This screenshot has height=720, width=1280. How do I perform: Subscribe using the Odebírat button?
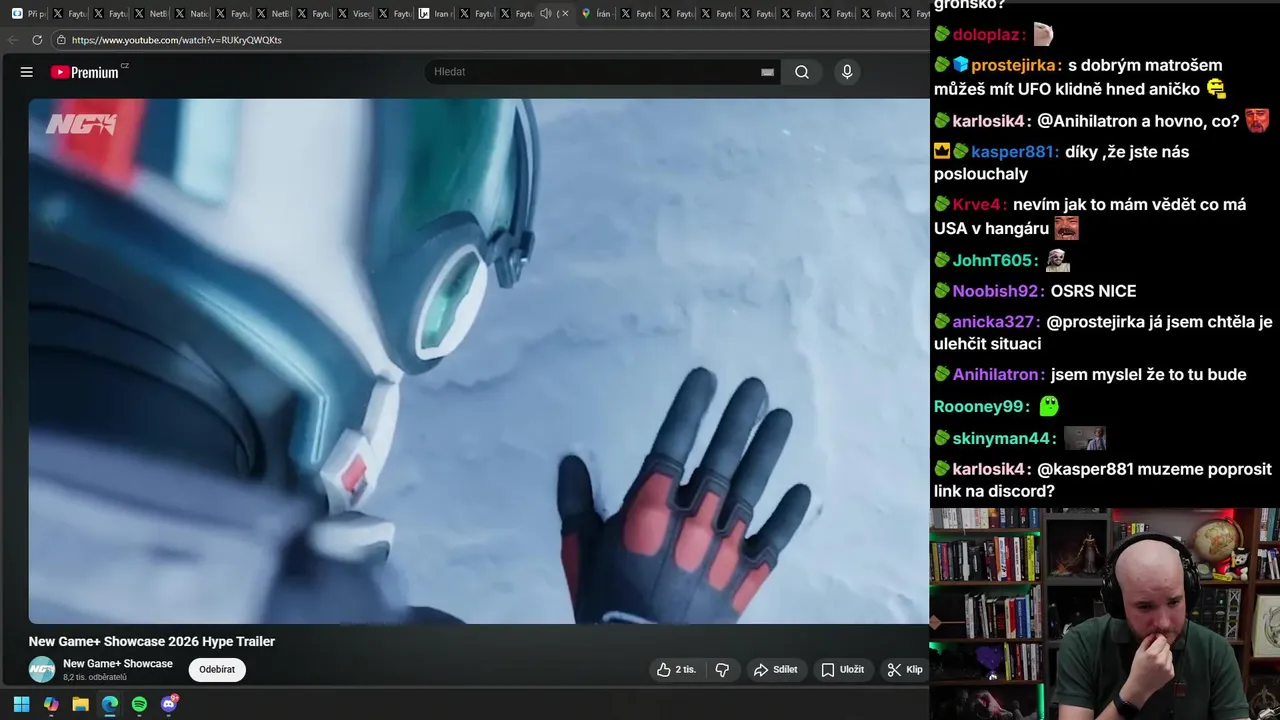point(217,670)
